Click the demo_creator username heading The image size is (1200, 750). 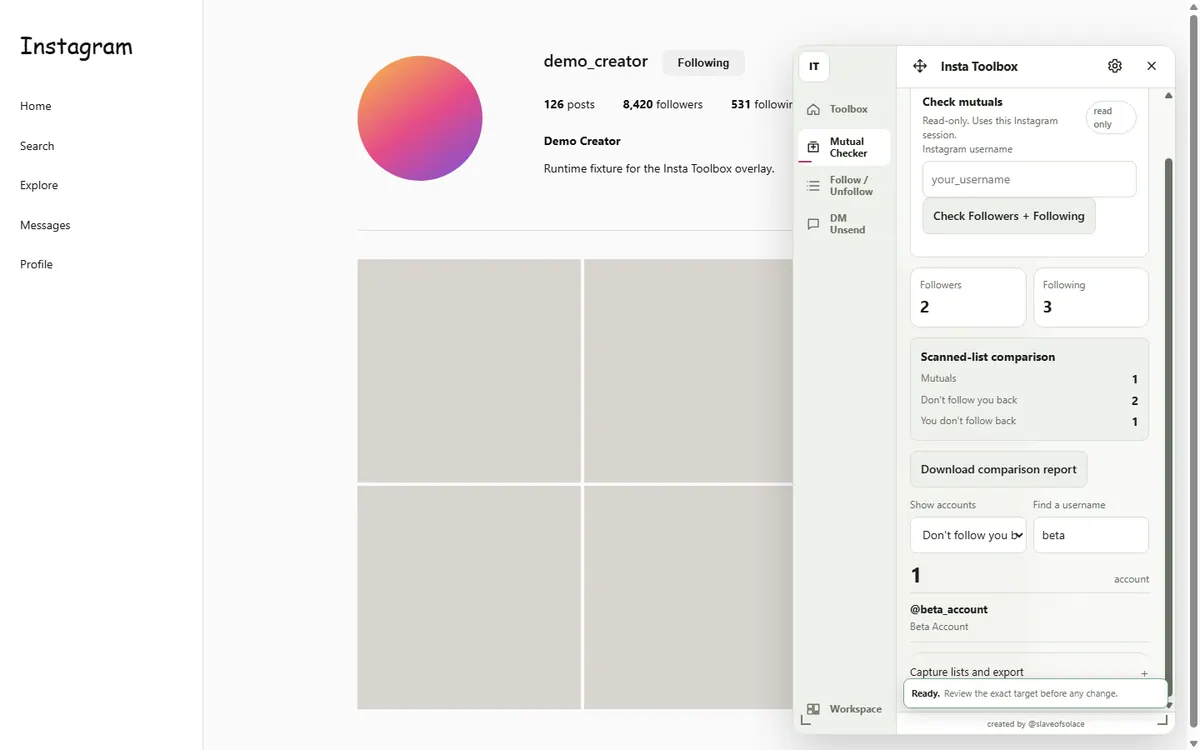click(x=596, y=61)
